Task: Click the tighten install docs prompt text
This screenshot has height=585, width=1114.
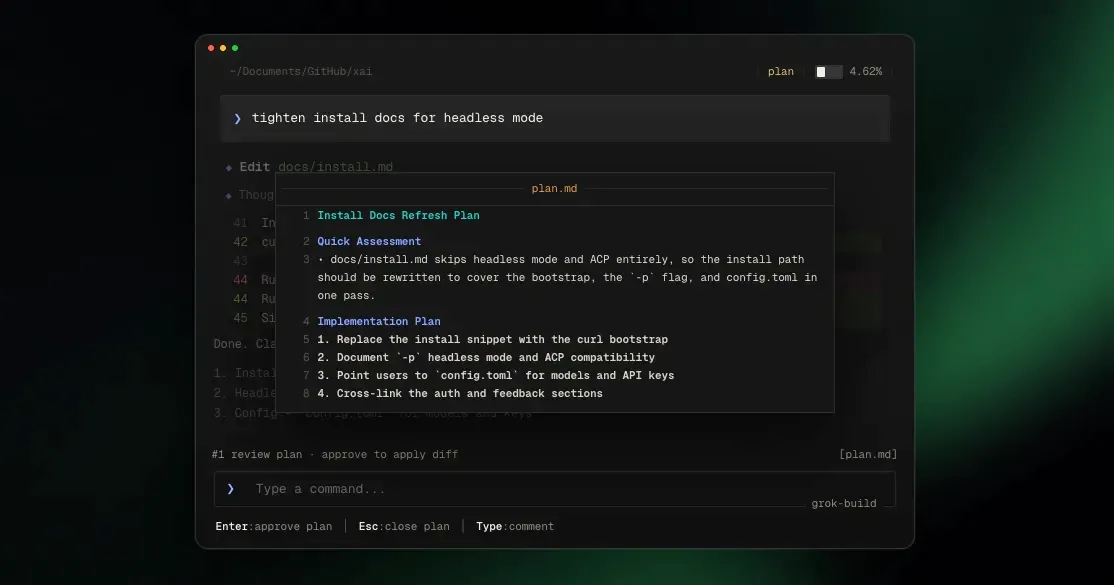Action: point(397,118)
